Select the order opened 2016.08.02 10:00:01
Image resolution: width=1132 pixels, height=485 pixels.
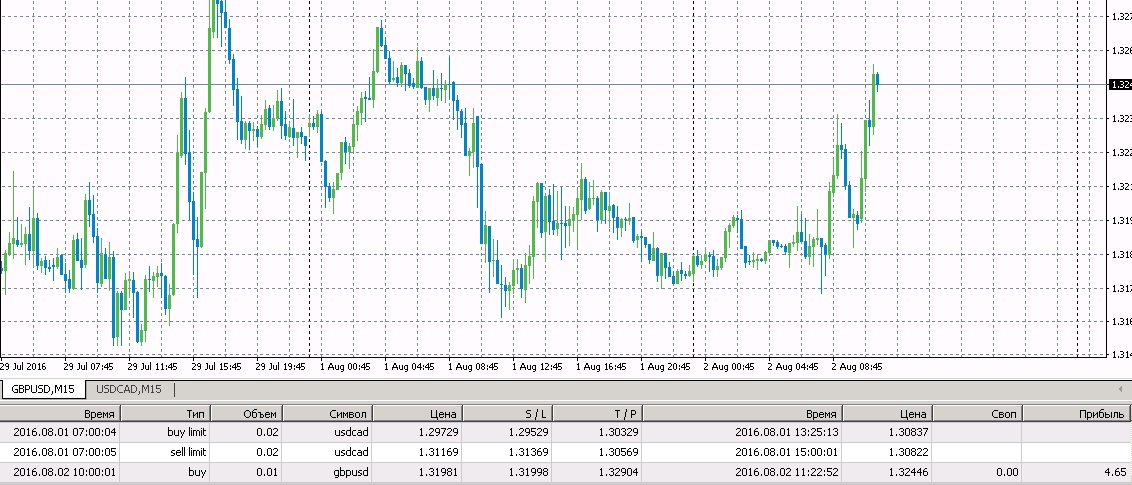tap(566, 473)
